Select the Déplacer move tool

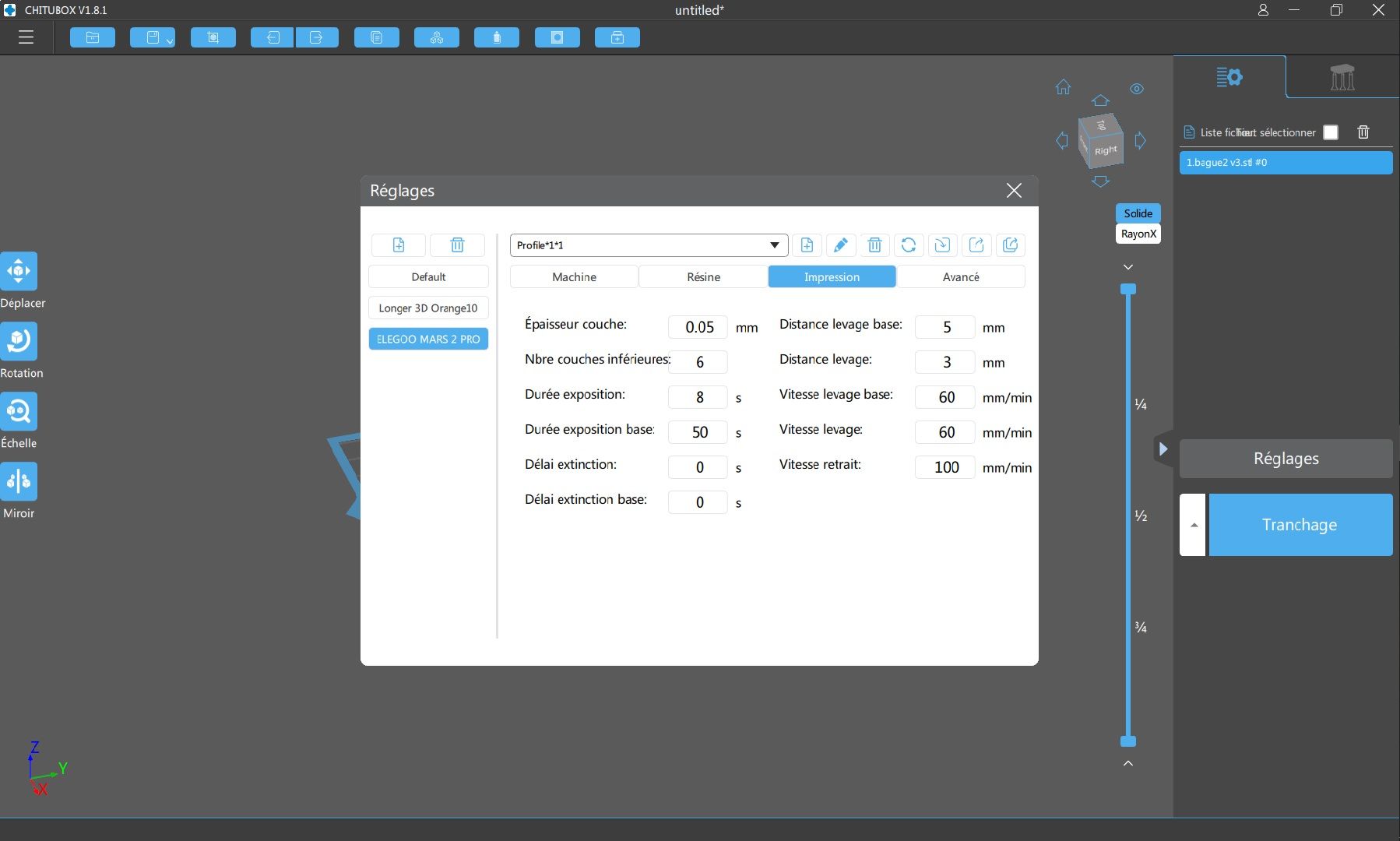pos(19,271)
